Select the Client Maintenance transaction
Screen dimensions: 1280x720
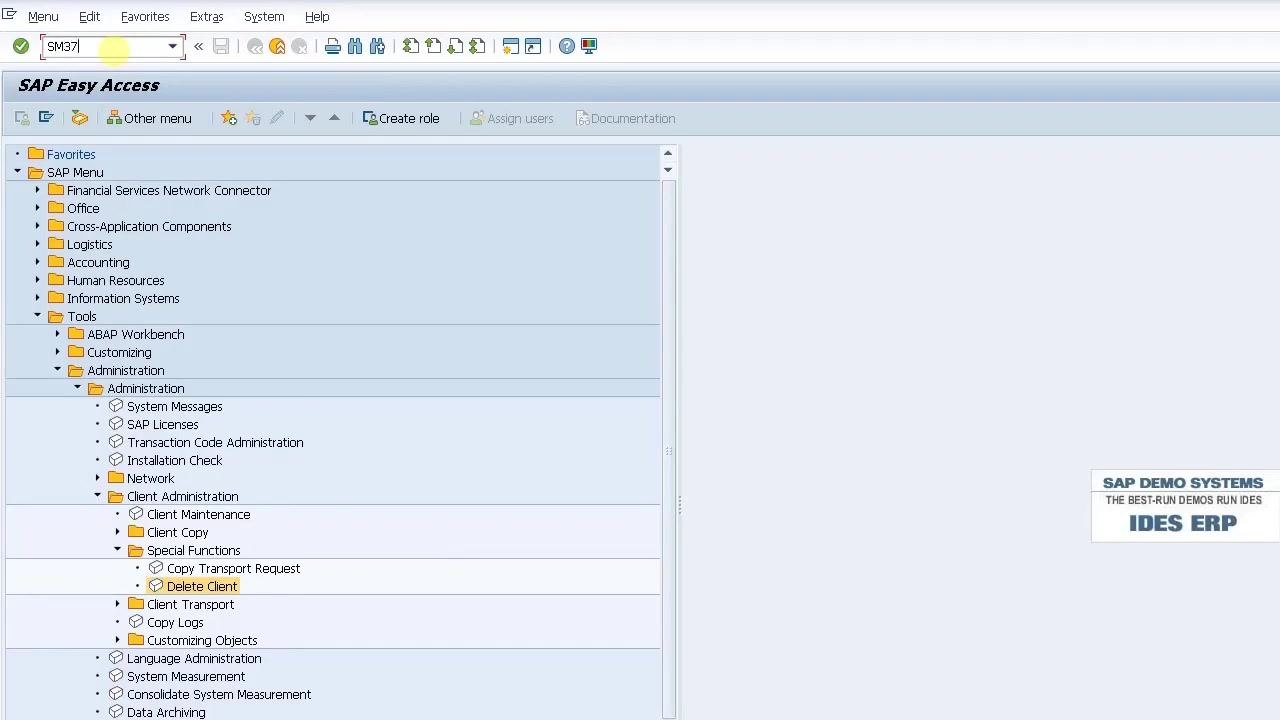pos(198,514)
